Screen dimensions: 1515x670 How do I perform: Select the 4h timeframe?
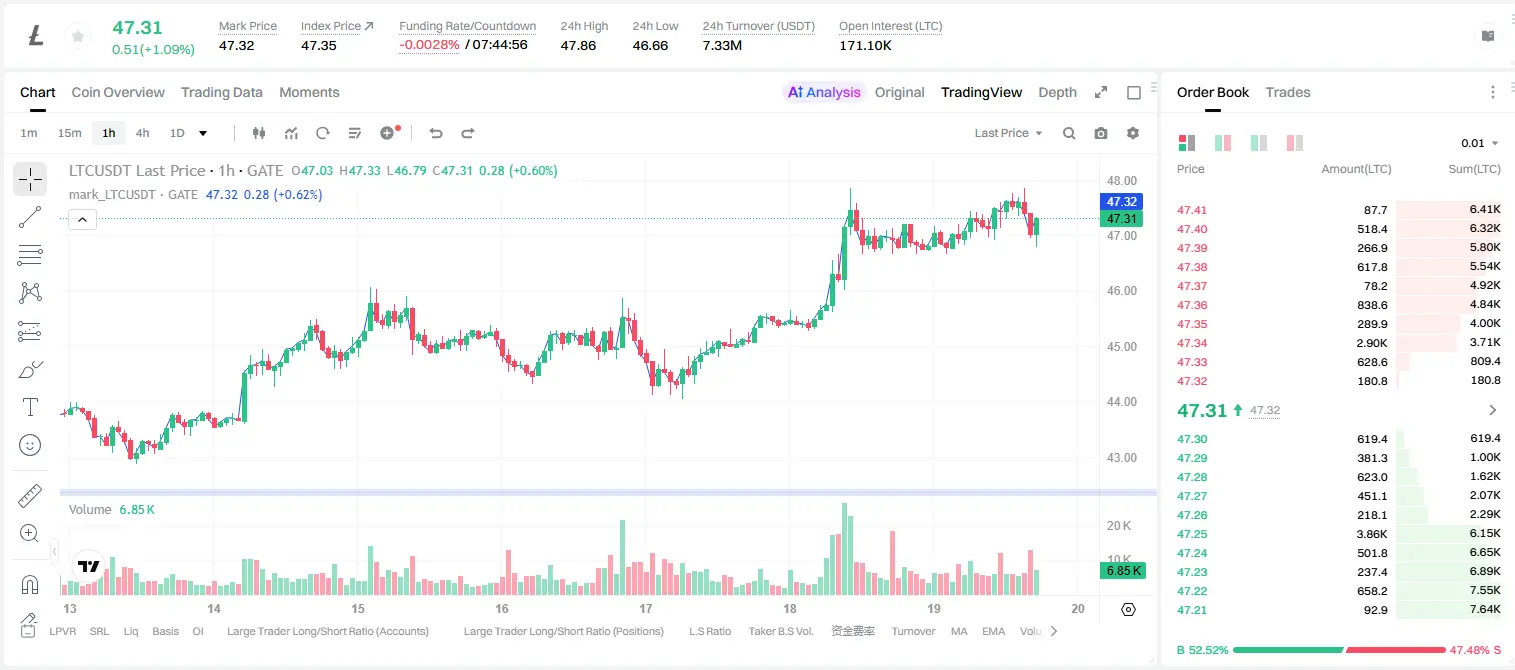pos(142,133)
